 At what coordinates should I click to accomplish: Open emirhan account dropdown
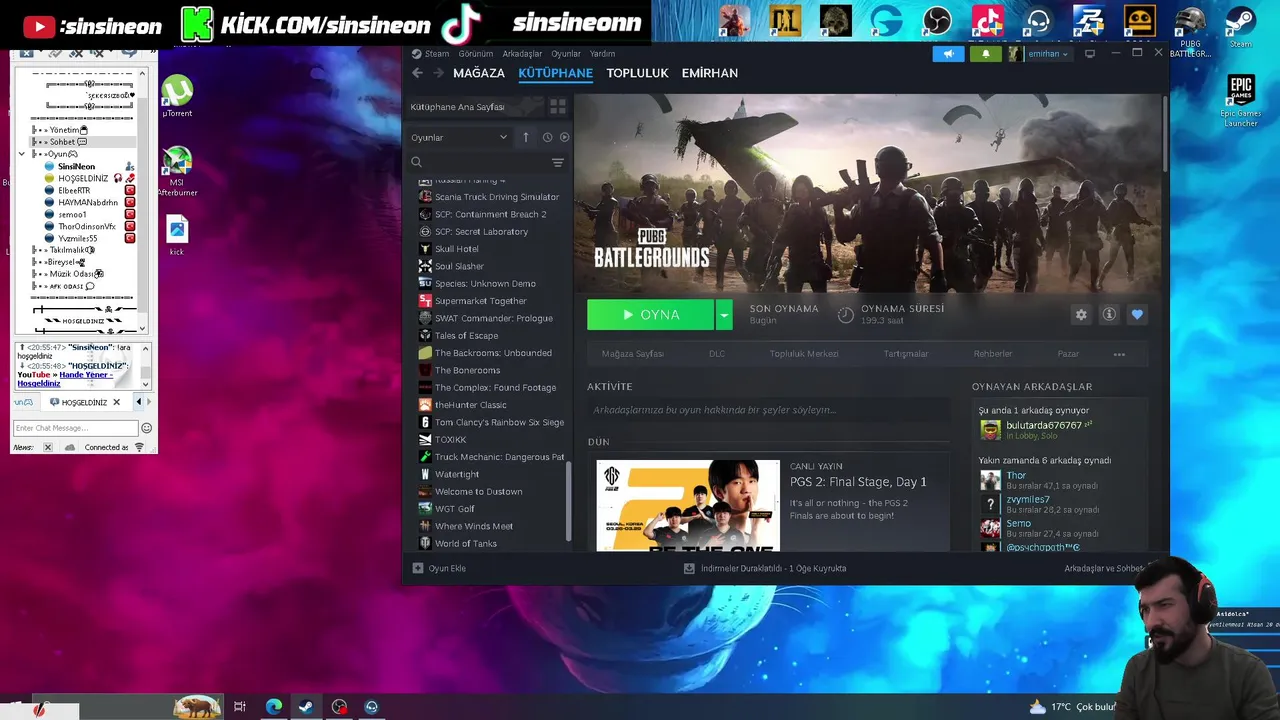1040,54
